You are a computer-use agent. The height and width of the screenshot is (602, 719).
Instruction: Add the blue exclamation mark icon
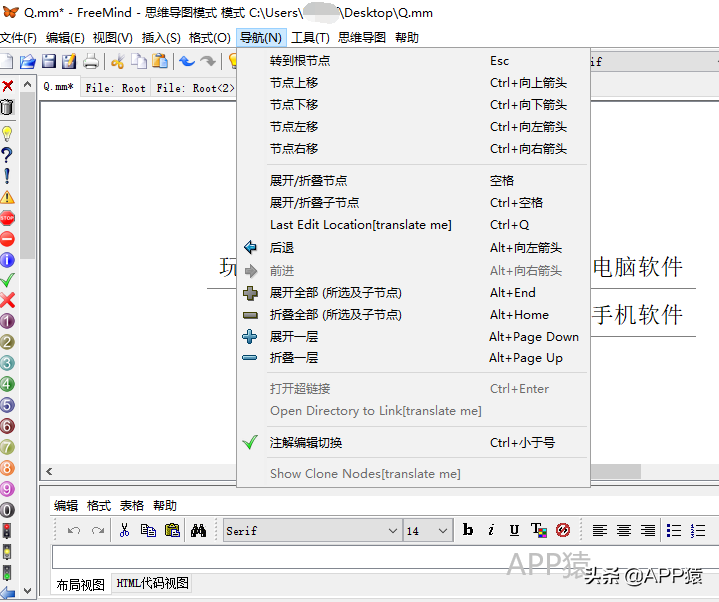(7, 176)
